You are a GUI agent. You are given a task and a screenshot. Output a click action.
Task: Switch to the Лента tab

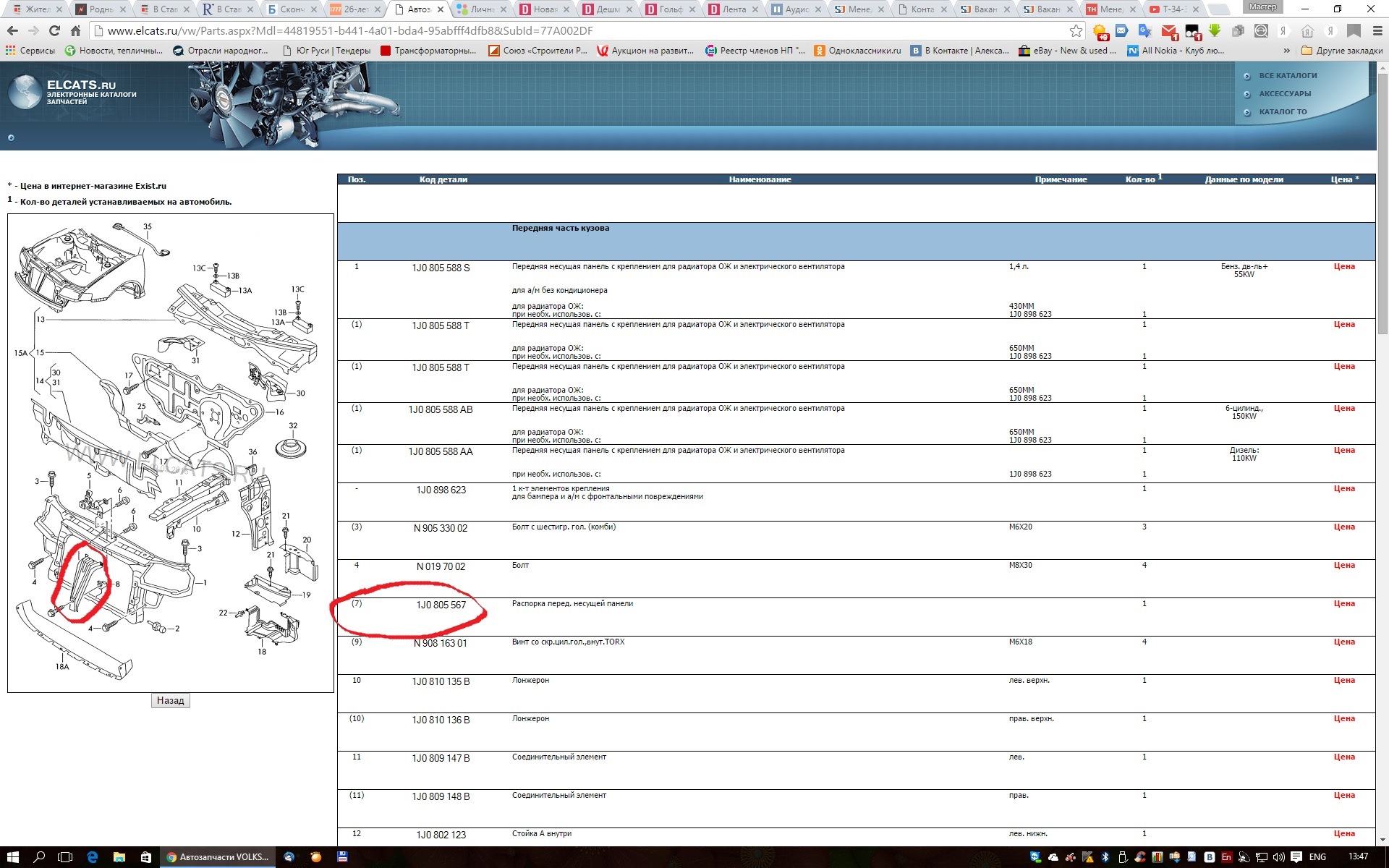point(734,9)
